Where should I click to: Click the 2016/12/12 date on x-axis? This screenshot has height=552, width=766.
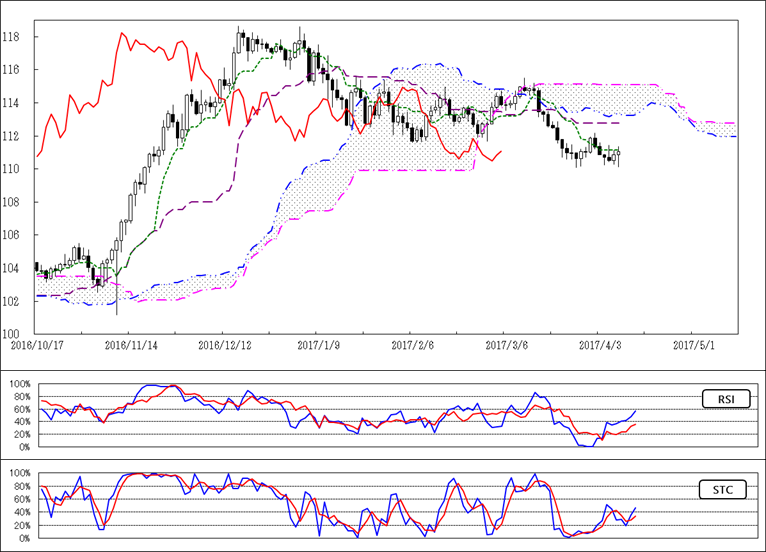click(x=222, y=344)
